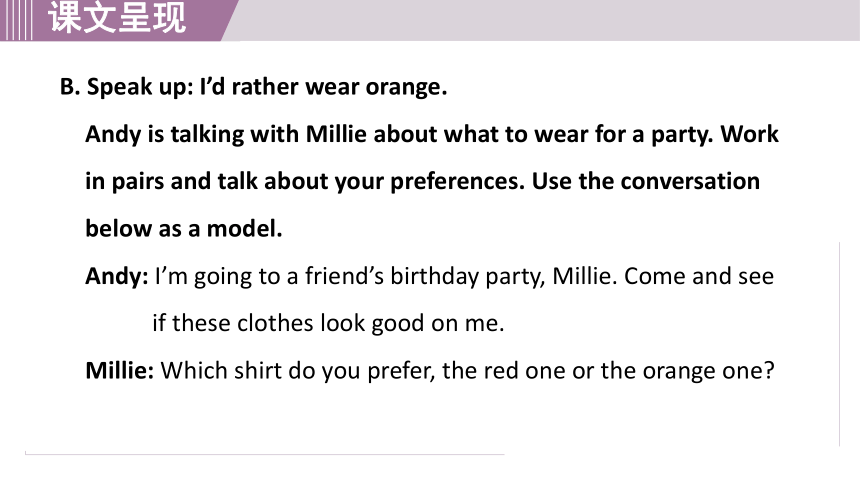
Task: Click 'the orange one?' in Millie's line
Action: pyautogui.click(x=687, y=370)
